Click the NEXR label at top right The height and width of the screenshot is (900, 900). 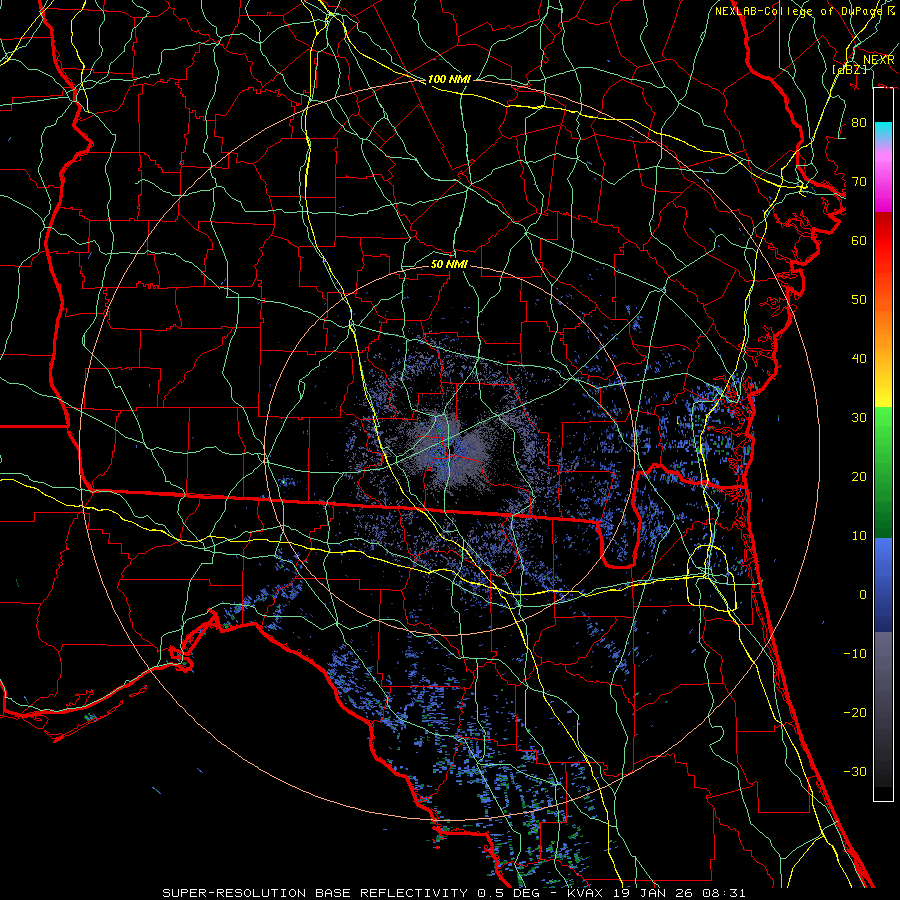pyautogui.click(x=878, y=60)
